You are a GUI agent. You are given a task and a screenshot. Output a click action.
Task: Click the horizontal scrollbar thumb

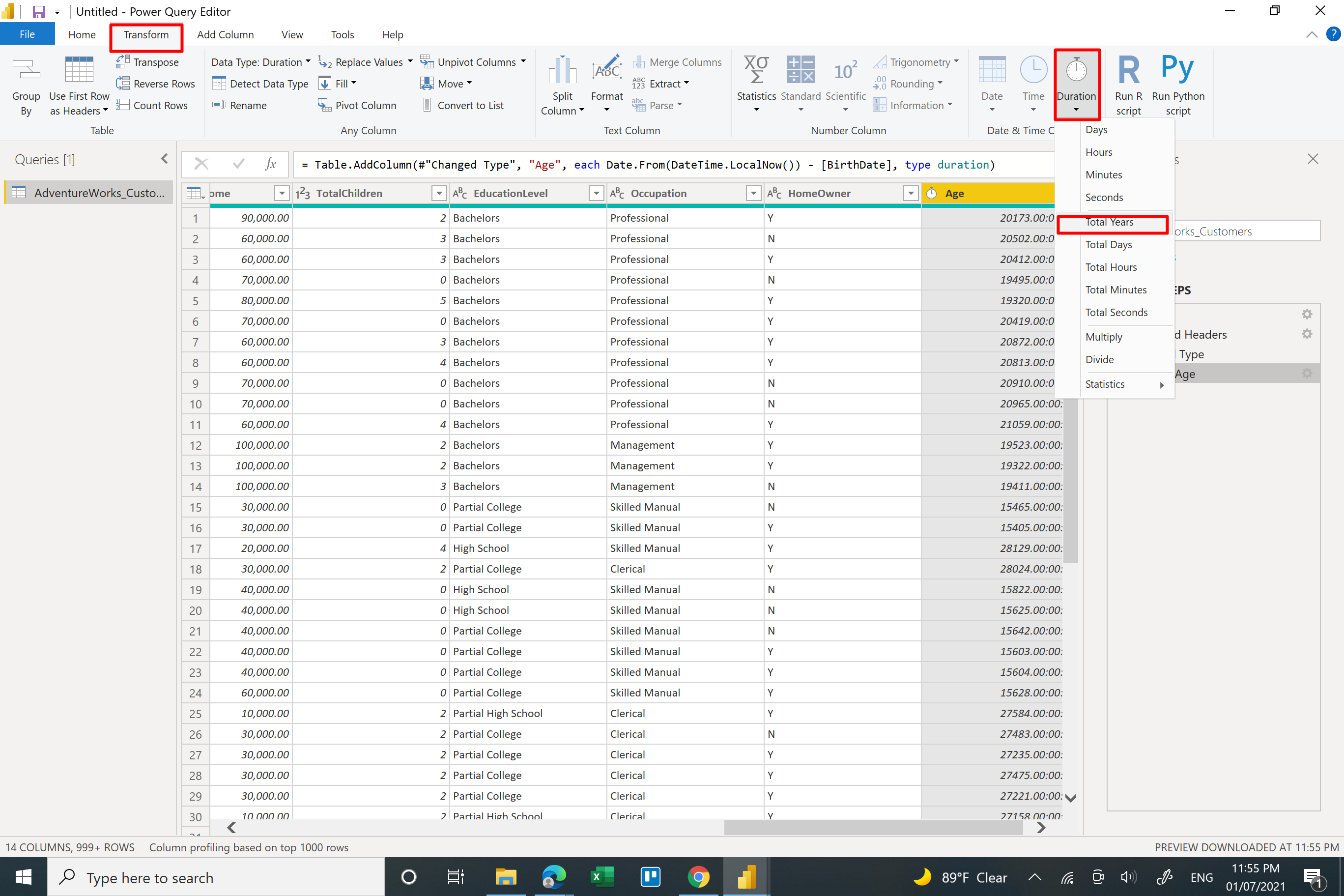click(x=873, y=827)
